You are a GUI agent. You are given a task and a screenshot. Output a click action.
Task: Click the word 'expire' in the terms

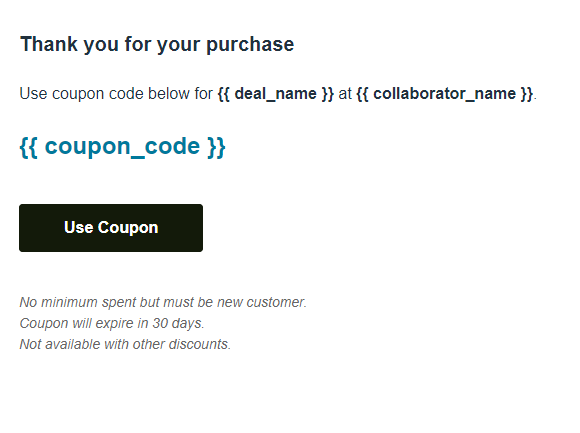[115, 324]
